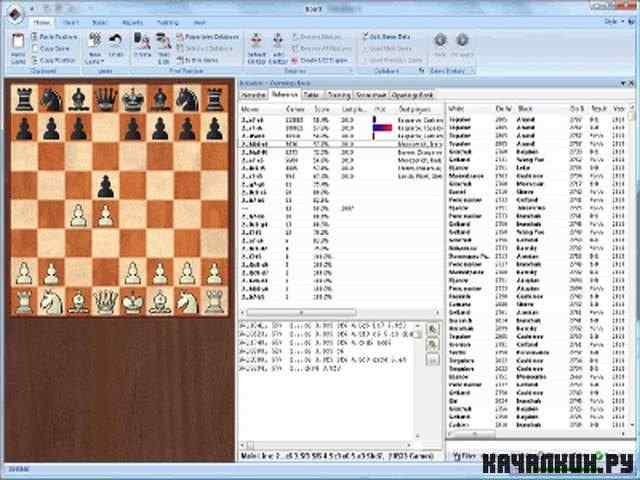Sort games by the Result column header
Screen dimensions: 640x480
(x=599, y=109)
